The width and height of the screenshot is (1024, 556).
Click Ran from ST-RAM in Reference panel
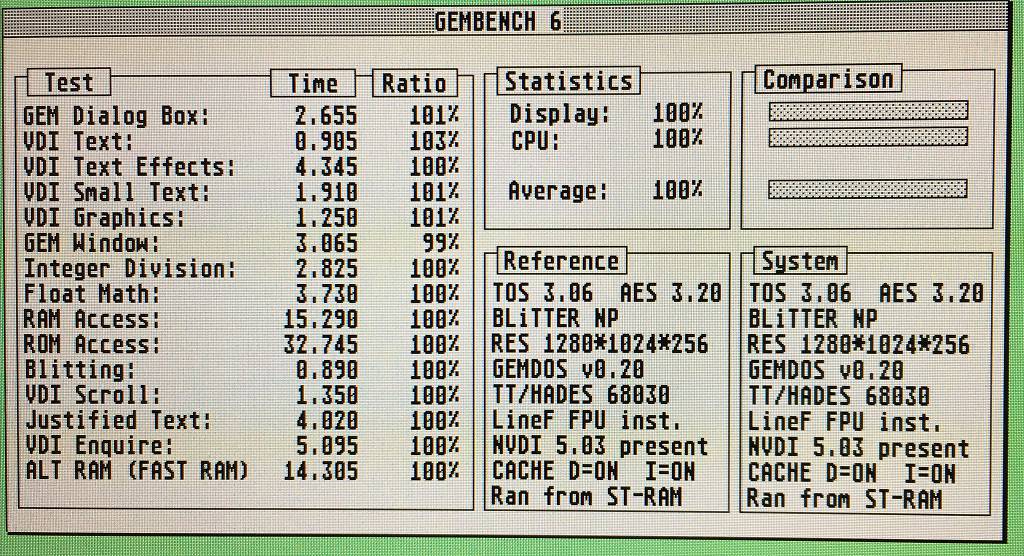(x=586, y=497)
